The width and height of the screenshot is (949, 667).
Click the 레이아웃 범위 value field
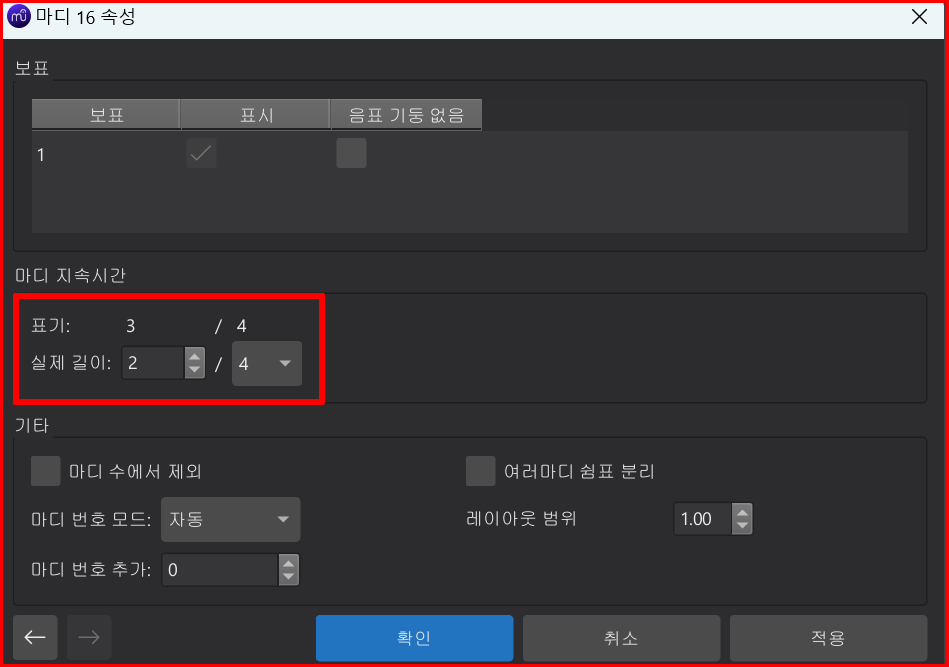[x=703, y=519]
